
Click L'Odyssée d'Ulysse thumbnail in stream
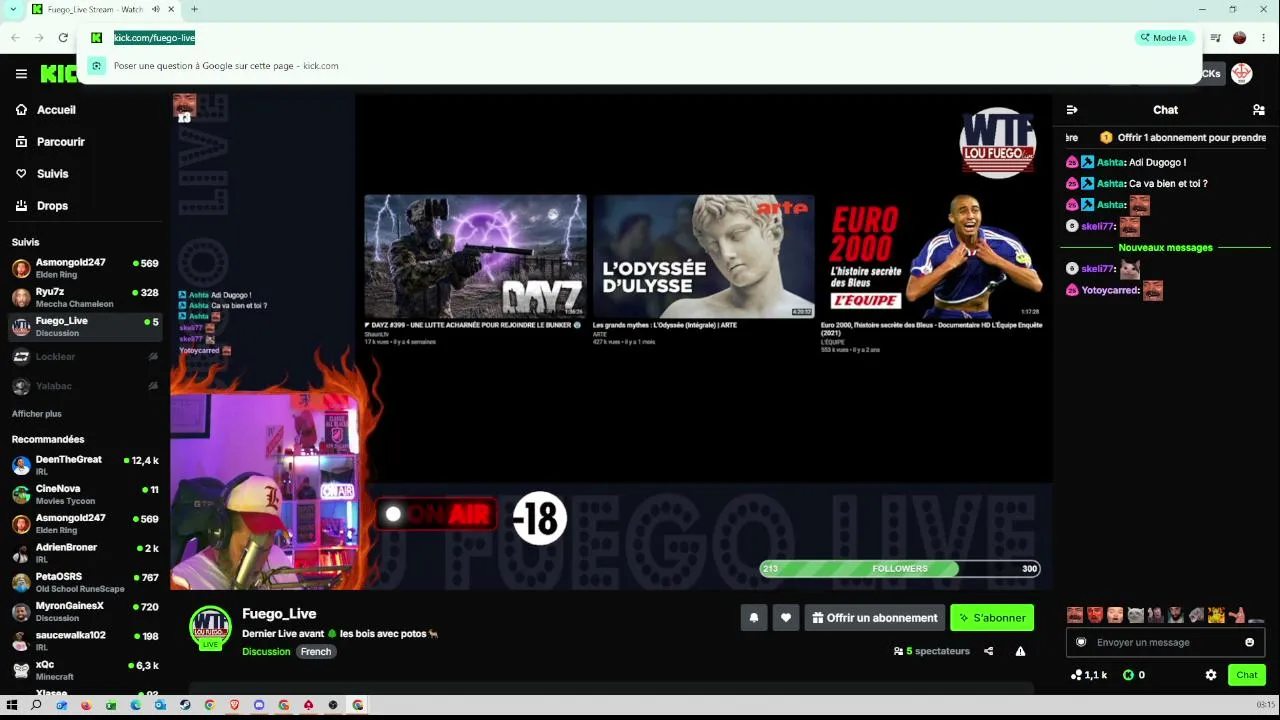[x=704, y=256]
